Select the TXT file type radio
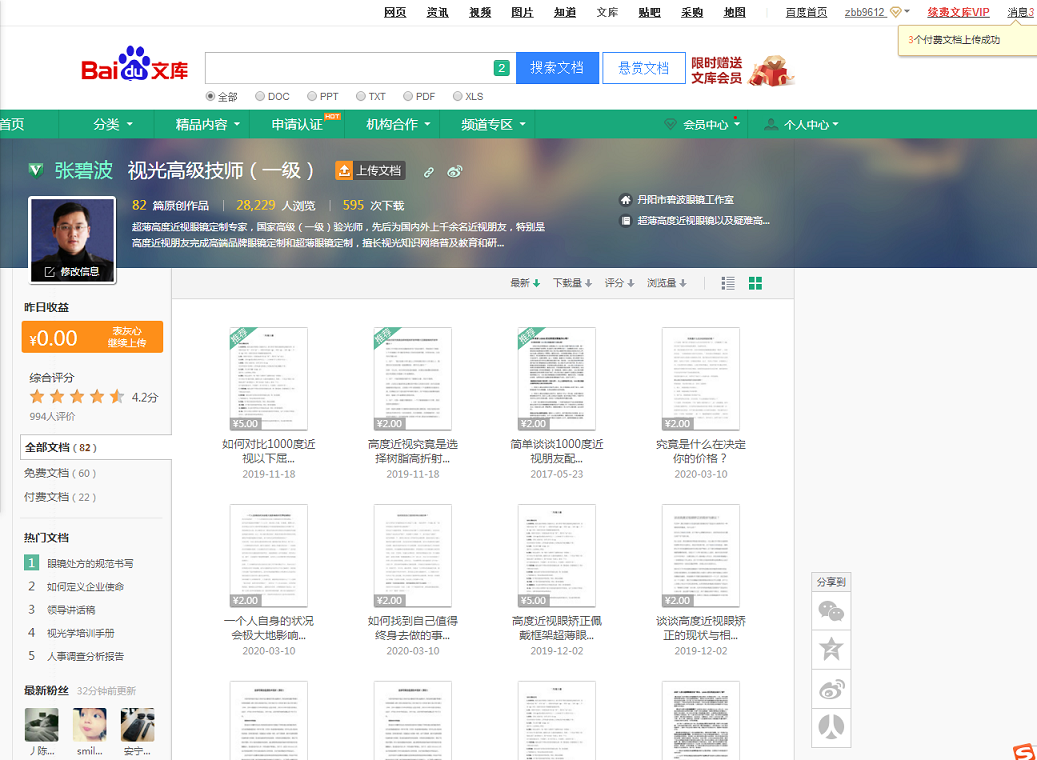 coord(360,97)
